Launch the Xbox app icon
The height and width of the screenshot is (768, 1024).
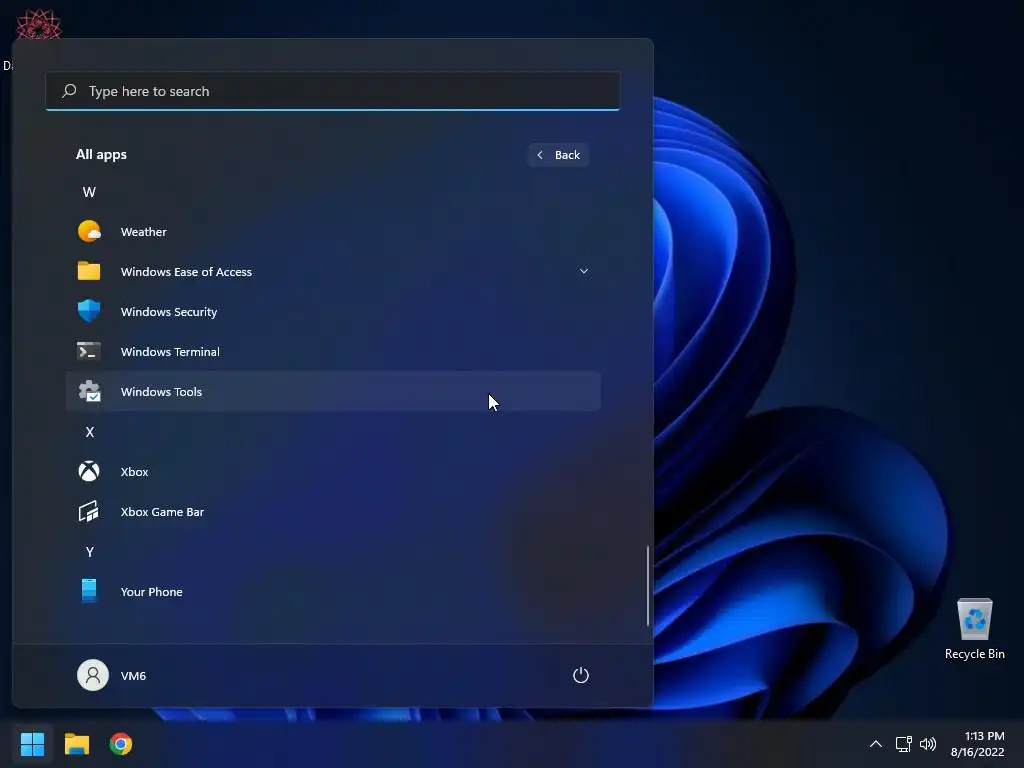point(89,471)
